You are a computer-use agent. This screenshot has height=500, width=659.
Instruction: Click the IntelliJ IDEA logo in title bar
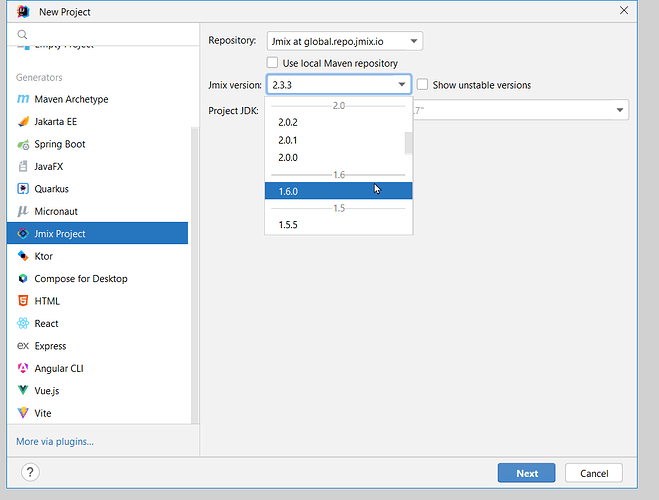tap(23, 12)
